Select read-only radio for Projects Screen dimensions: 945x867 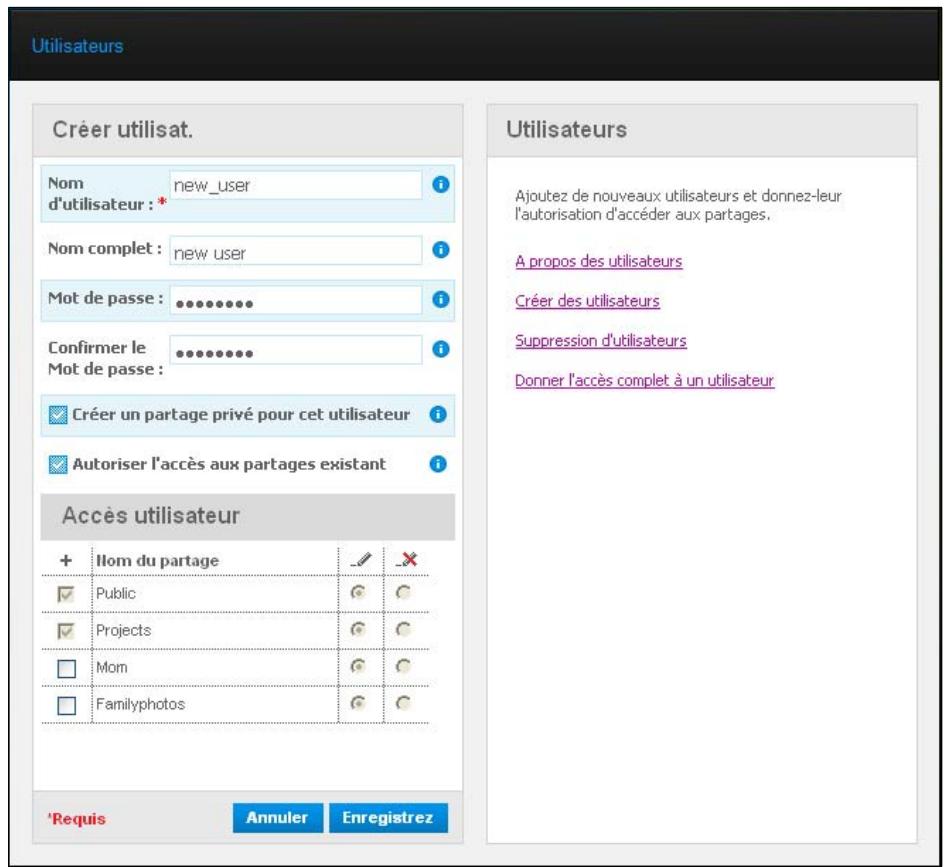pyautogui.click(x=403, y=630)
